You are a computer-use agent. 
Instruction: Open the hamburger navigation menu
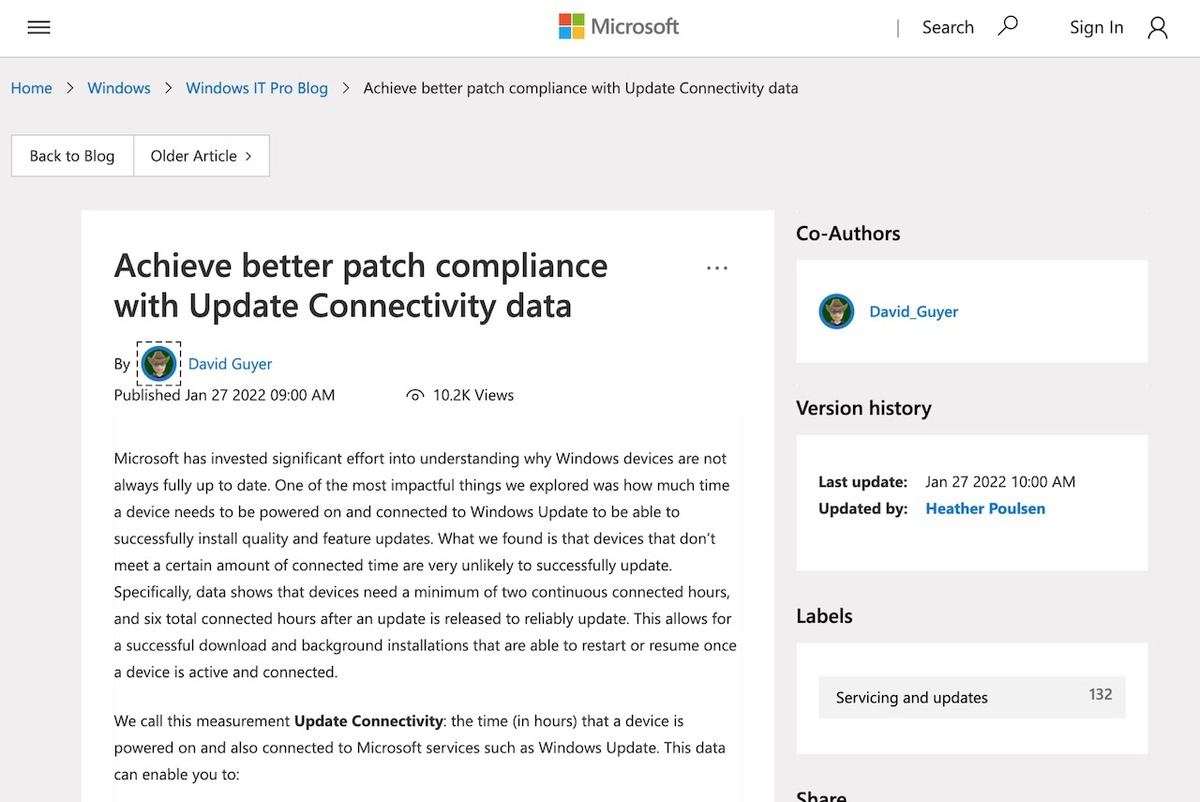(x=39, y=28)
